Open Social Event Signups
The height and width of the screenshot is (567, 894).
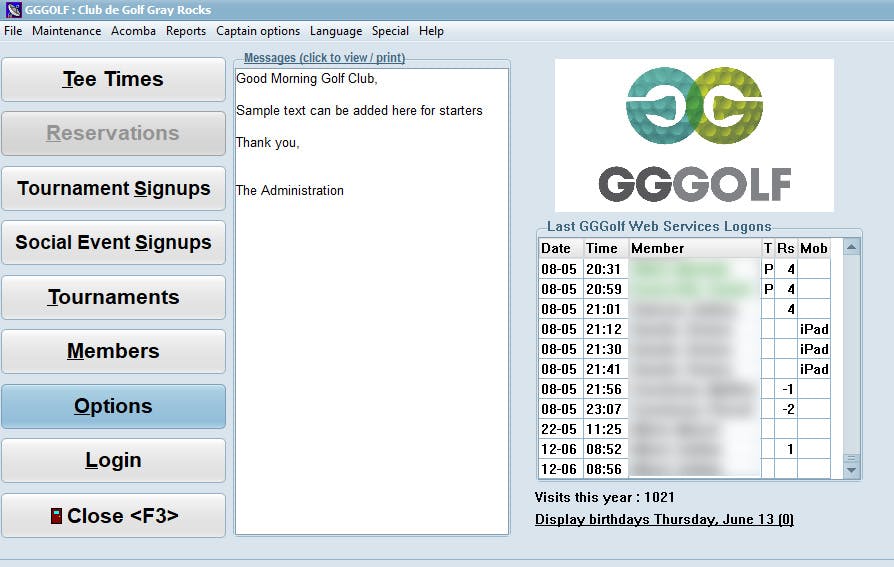(113, 242)
